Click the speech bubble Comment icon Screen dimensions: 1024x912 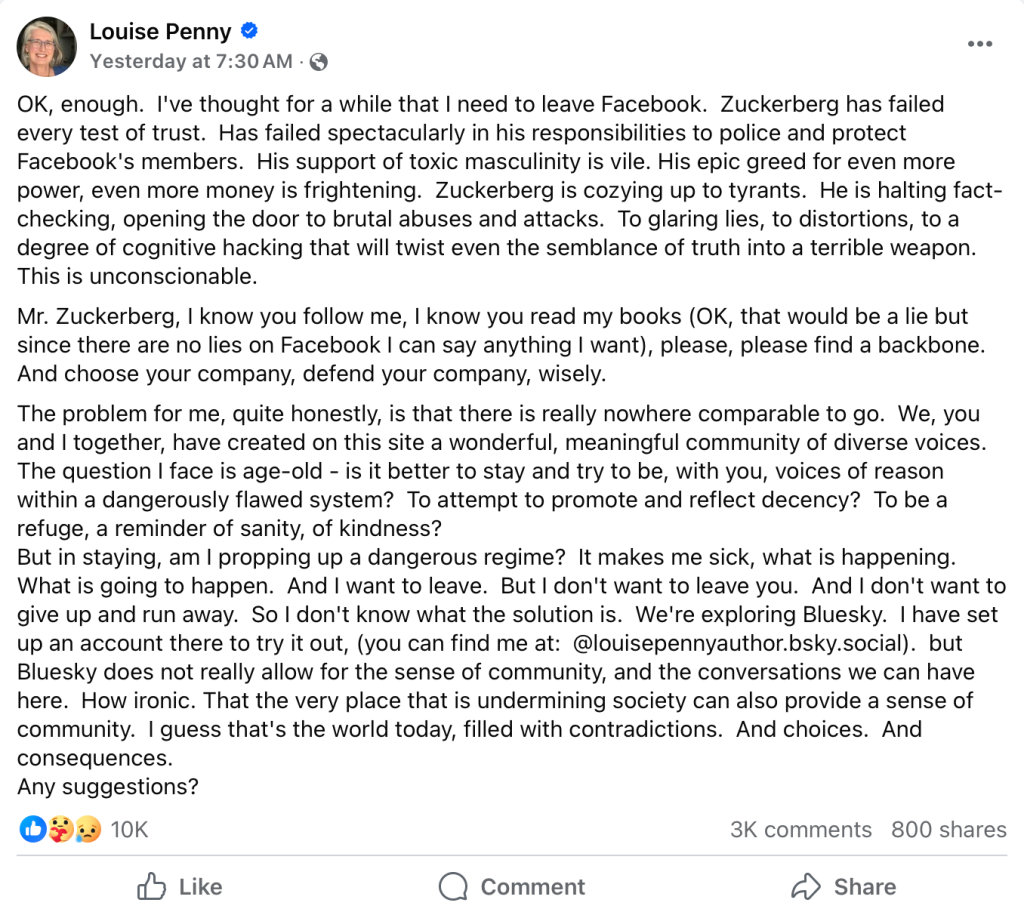(x=454, y=886)
